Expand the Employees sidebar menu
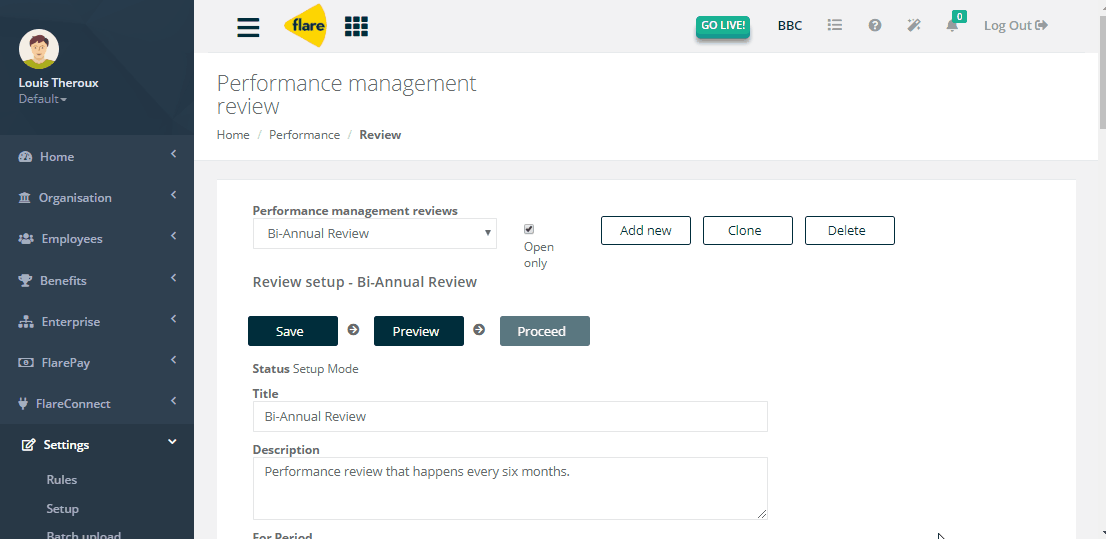Image resolution: width=1106 pixels, height=539 pixels. click(97, 239)
